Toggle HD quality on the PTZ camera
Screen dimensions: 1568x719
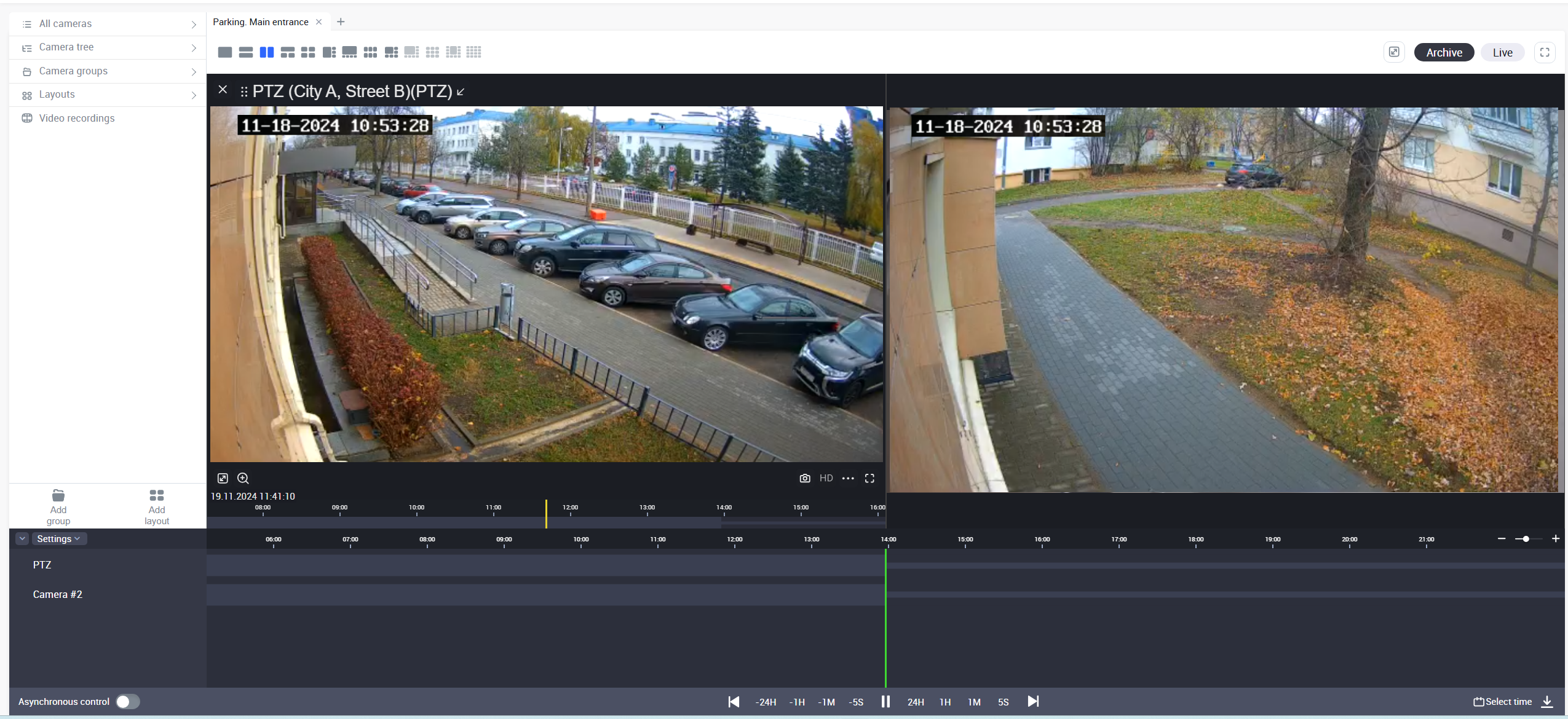point(826,478)
